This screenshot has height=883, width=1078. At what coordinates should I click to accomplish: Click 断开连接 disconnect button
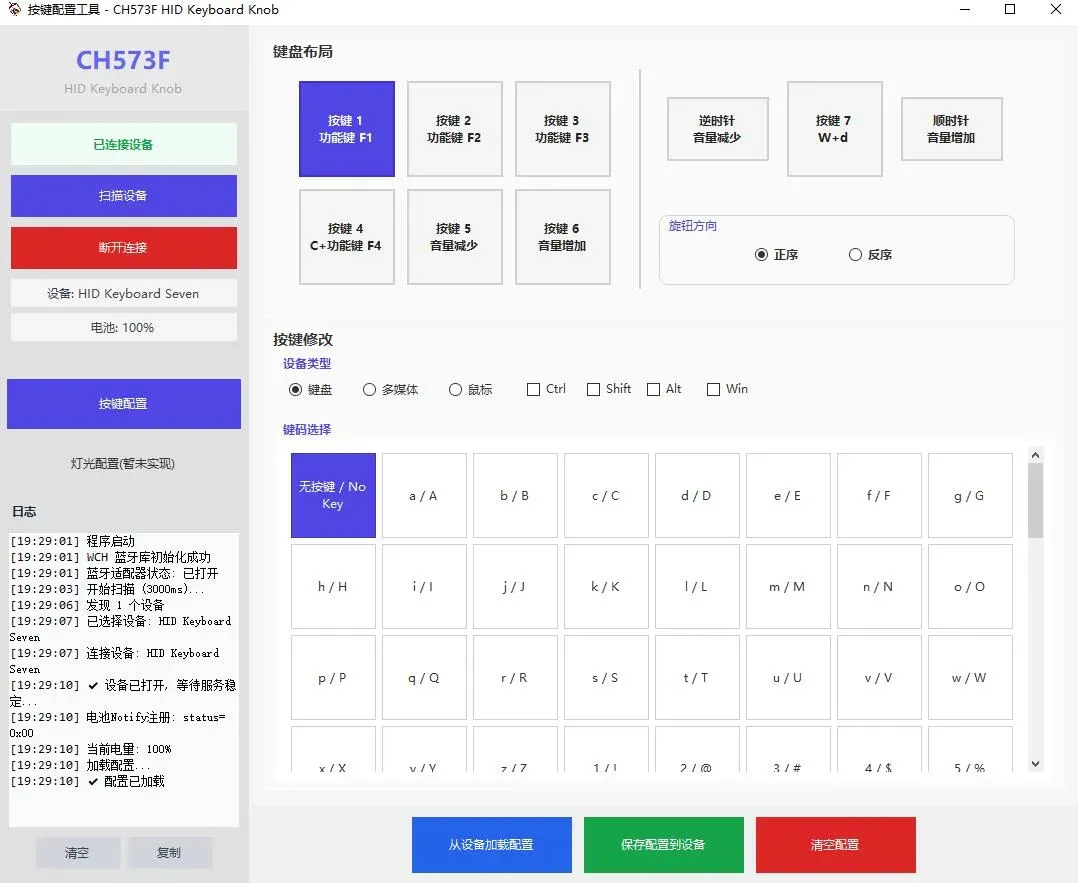(x=124, y=248)
